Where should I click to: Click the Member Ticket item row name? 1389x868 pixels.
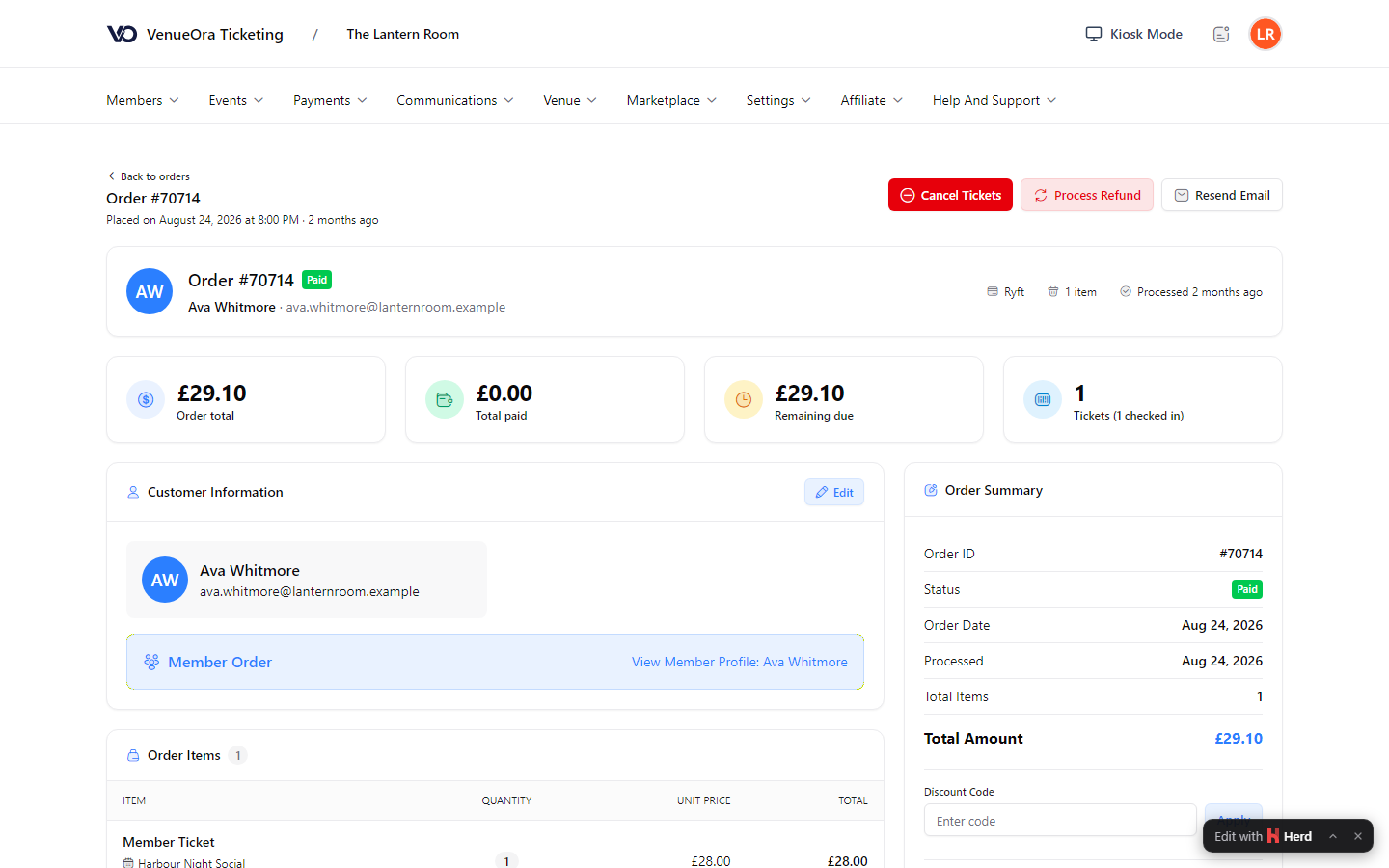[x=169, y=842]
